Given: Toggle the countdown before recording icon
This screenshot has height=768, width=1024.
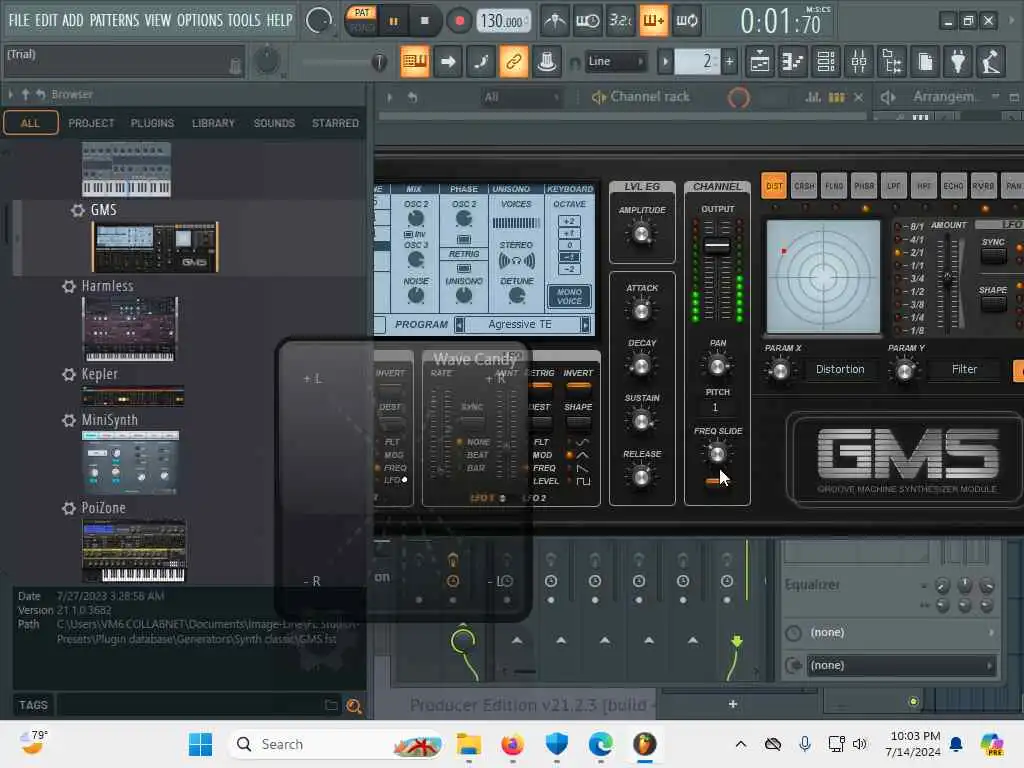Looking at the screenshot, I should click(620, 21).
